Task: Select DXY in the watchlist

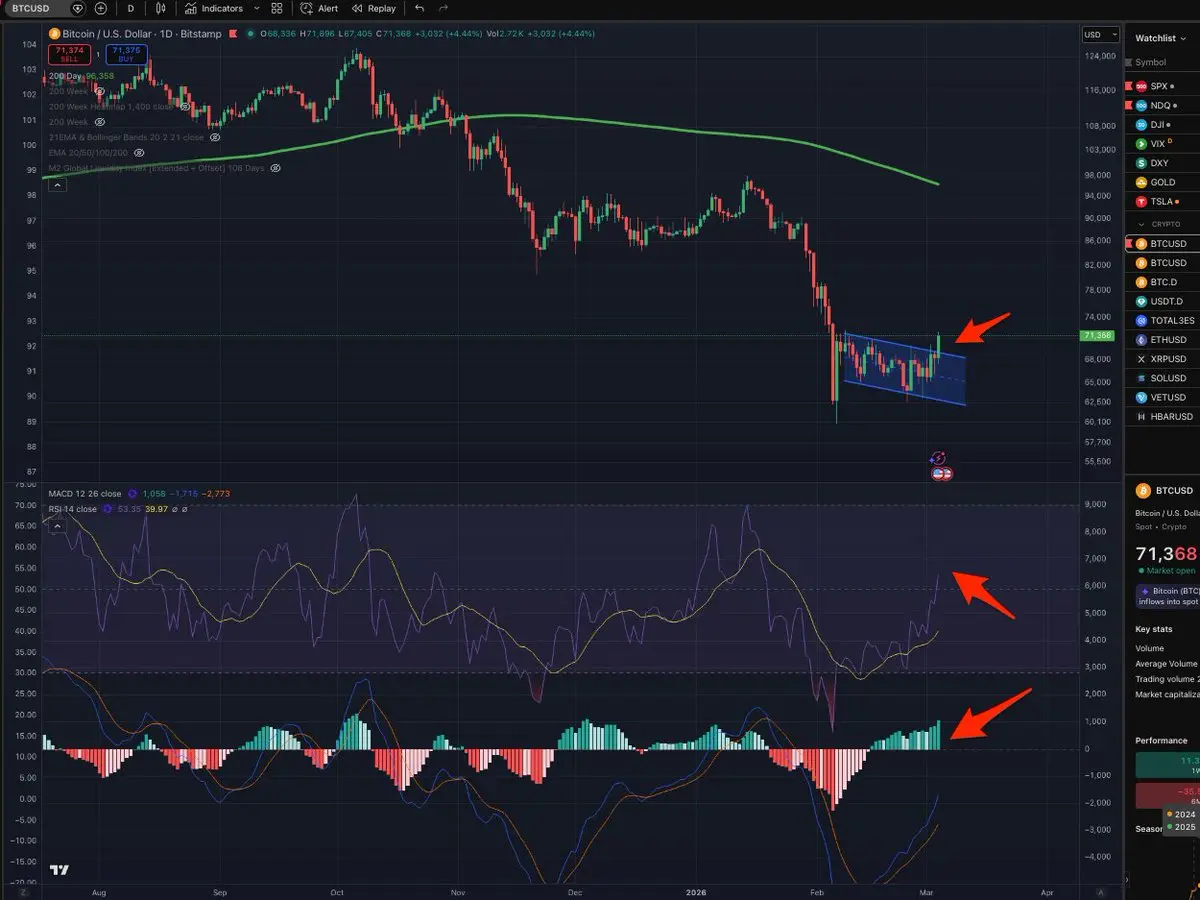Action: point(1162,163)
